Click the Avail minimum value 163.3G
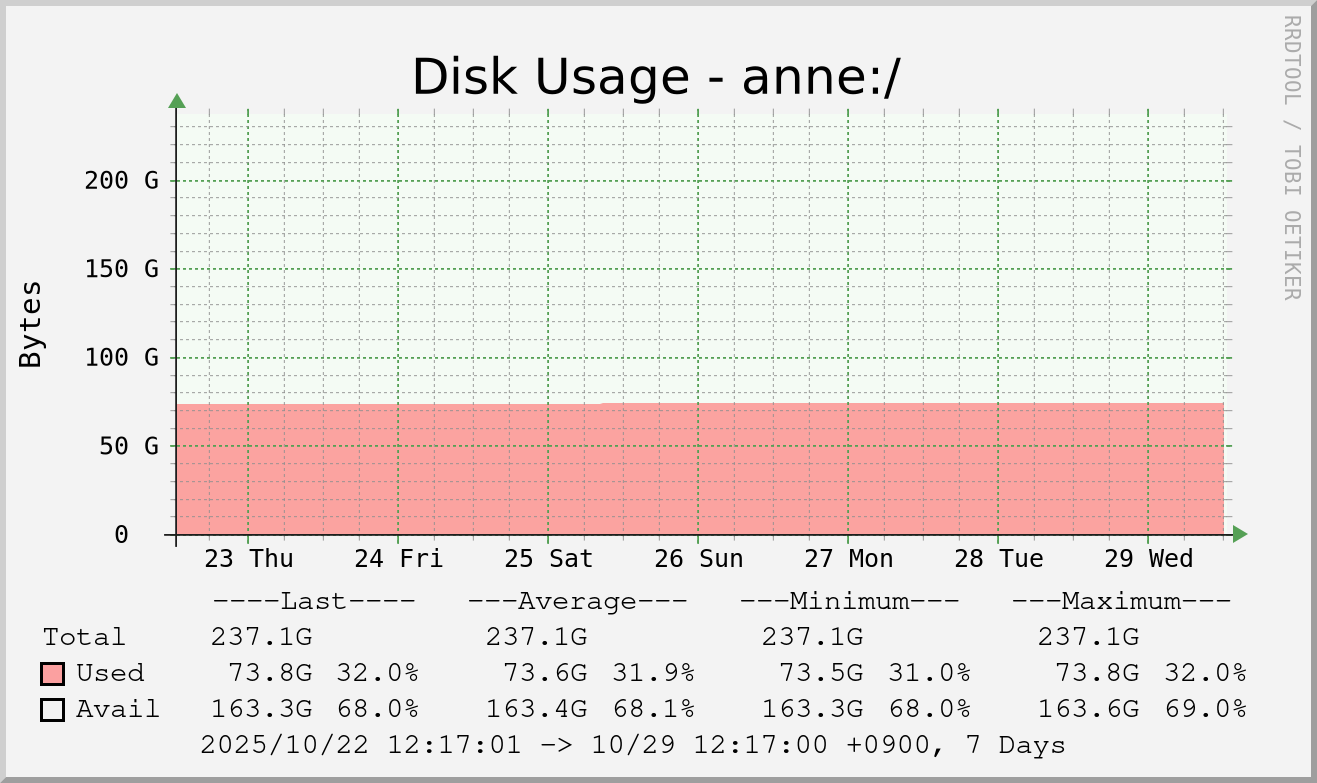1317x783 pixels. coord(812,710)
